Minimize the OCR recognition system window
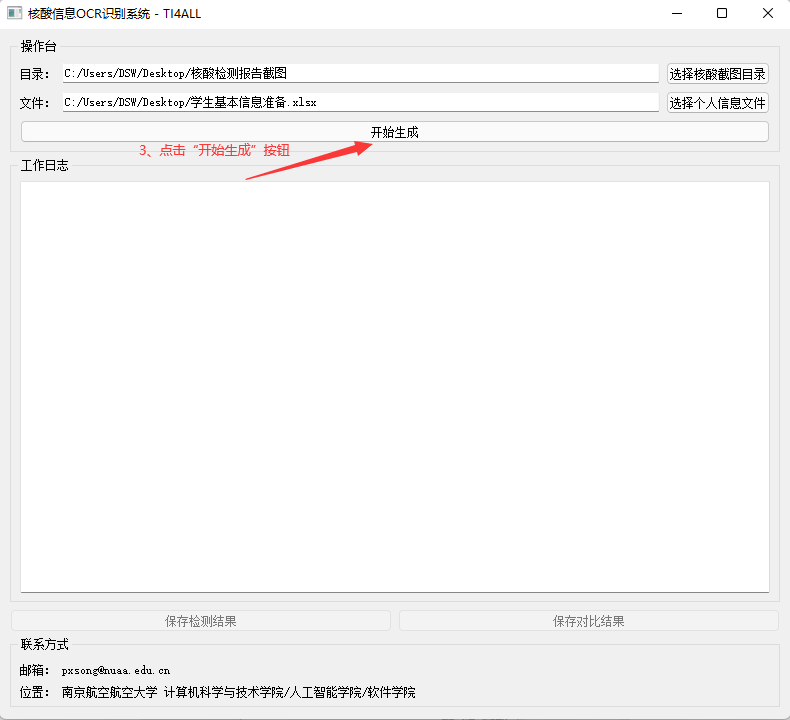The height and width of the screenshot is (720, 790). click(x=677, y=14)
